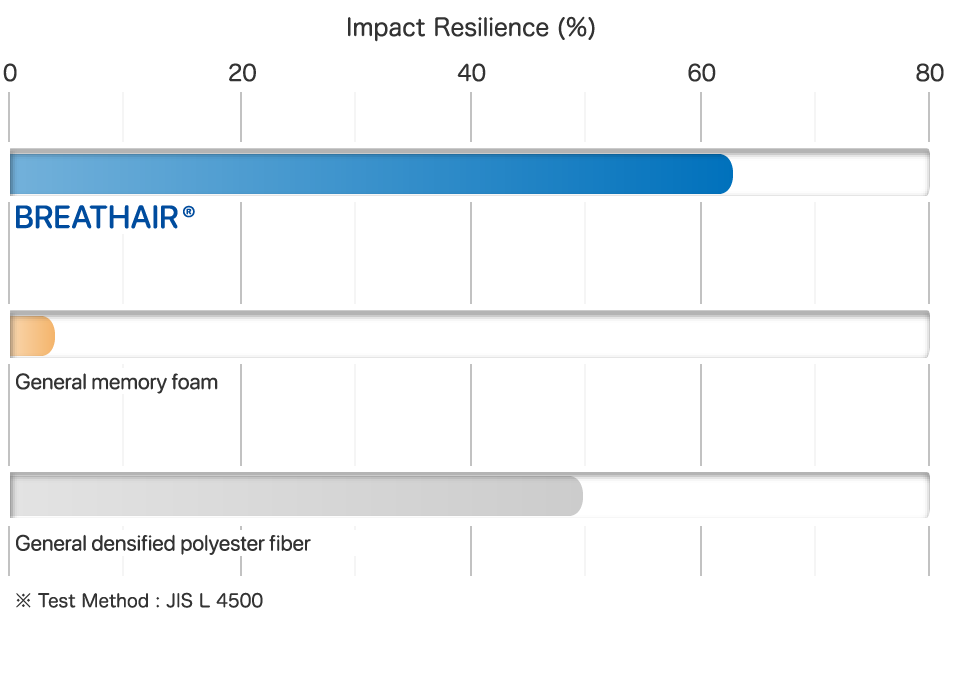Click the Impact Resilience (%) title
Image resolution: width=960 pixels, height=700 pixels.
point(471,28)
